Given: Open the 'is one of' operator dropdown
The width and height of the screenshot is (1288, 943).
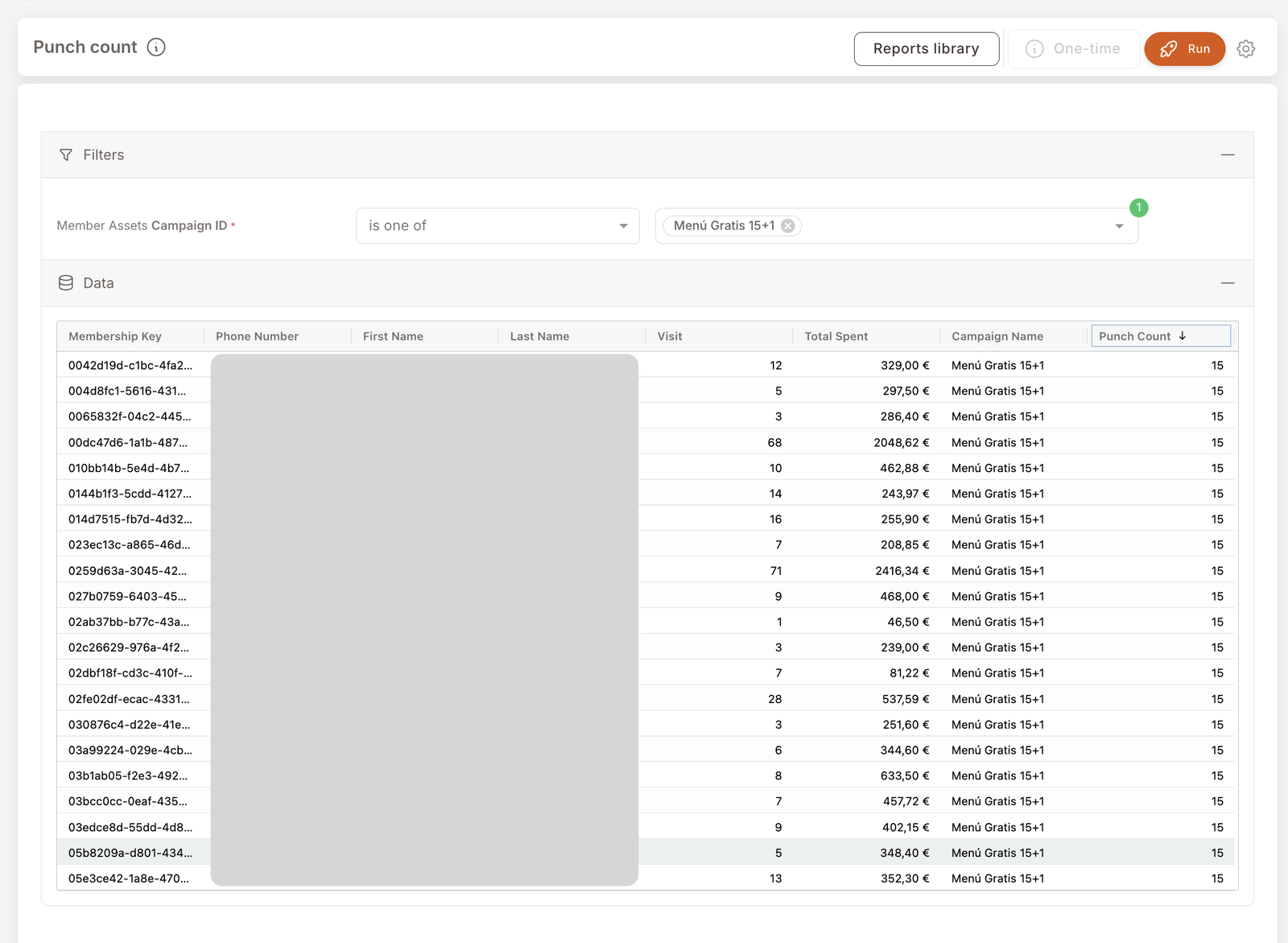Looking at the screenshot, I should pos(497,226).
